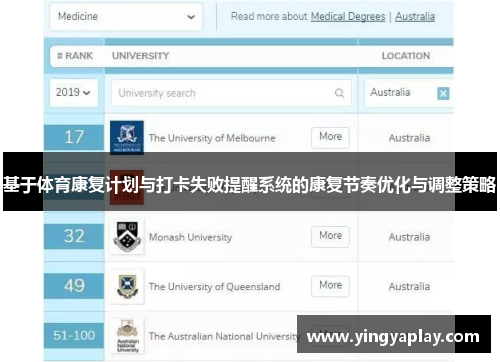500x362 pixels.
Task: Open the Australian National University logo
Action: (x=127, y=336)
